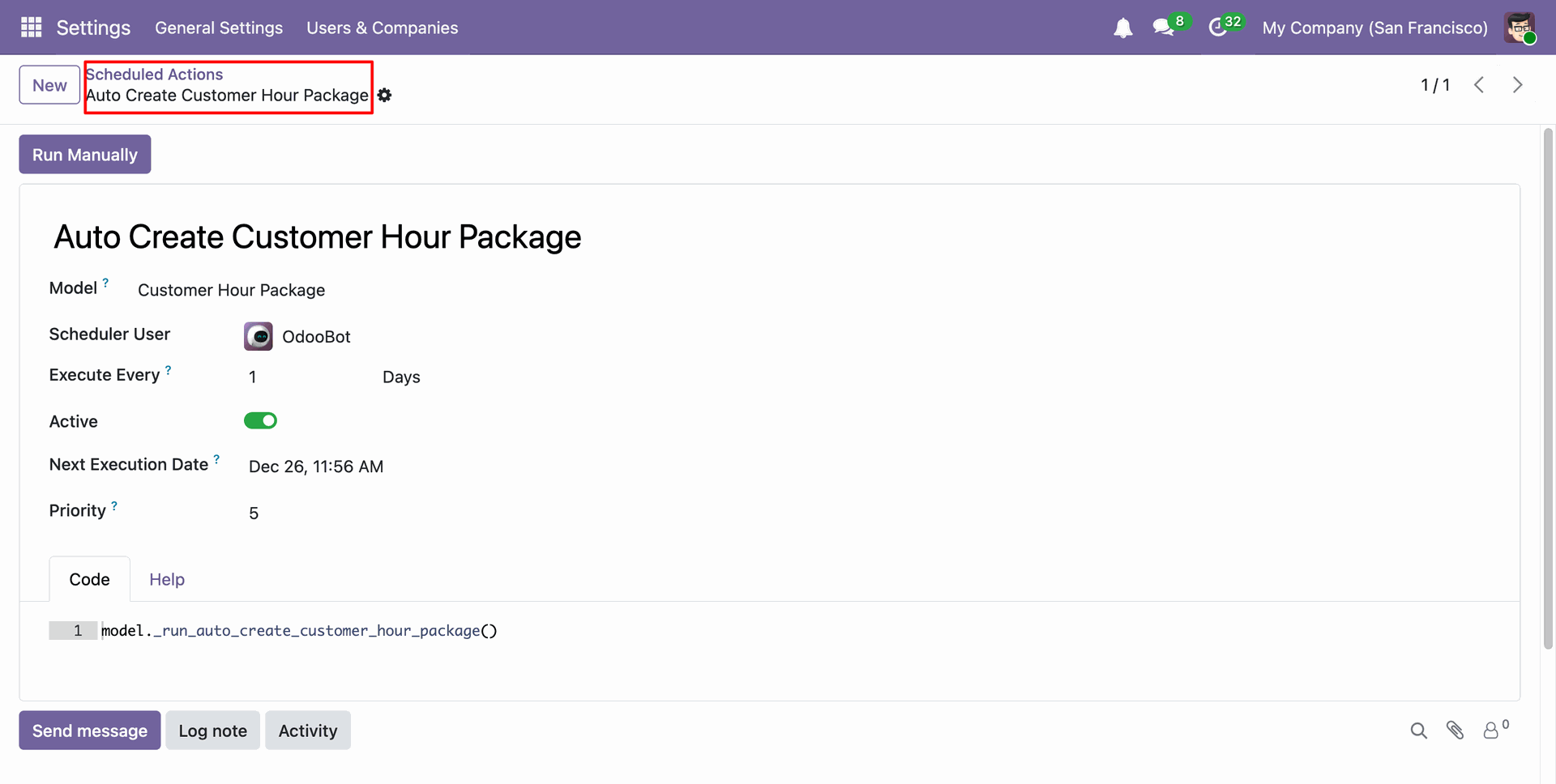Open the conversations chat icon
This screenshot has height=784, width=1556.
(x=1164, y=28)
